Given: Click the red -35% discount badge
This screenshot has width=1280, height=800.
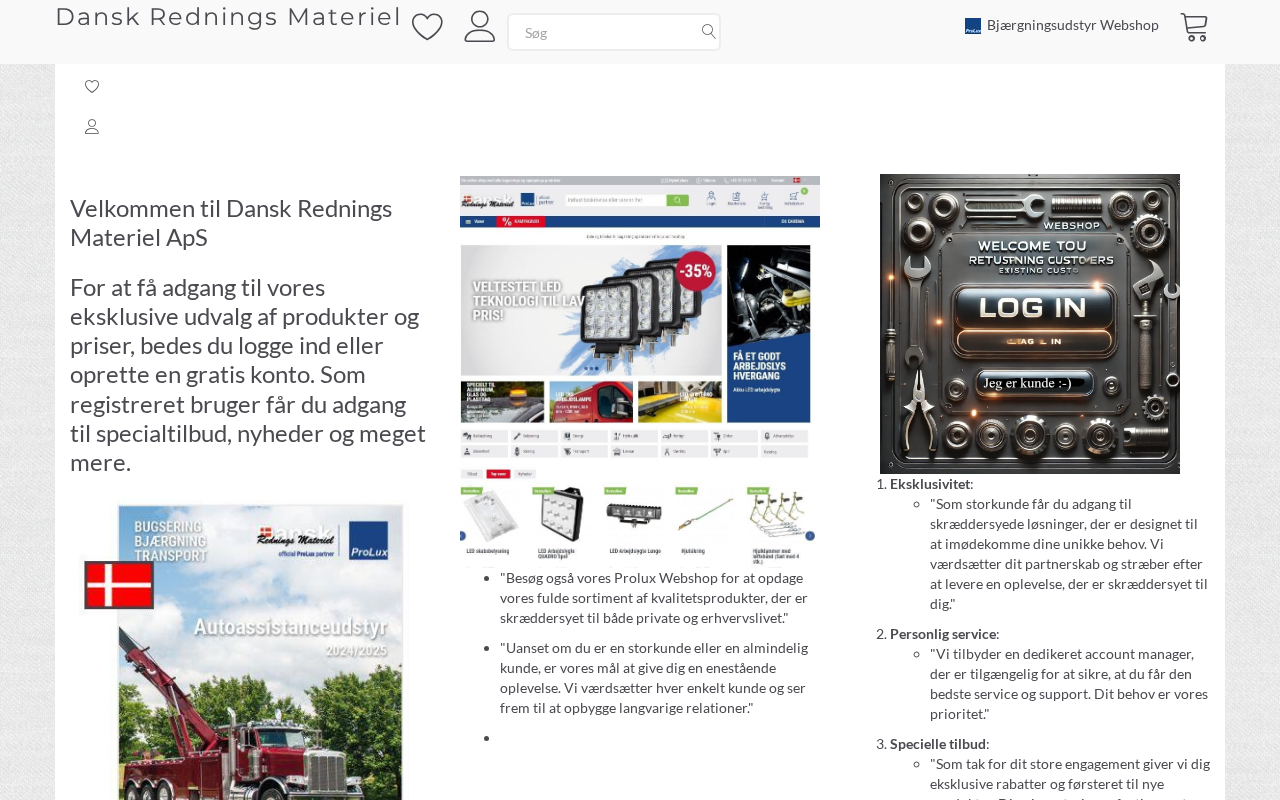Looking at the screenshot, I should click(x=695, y=271).
